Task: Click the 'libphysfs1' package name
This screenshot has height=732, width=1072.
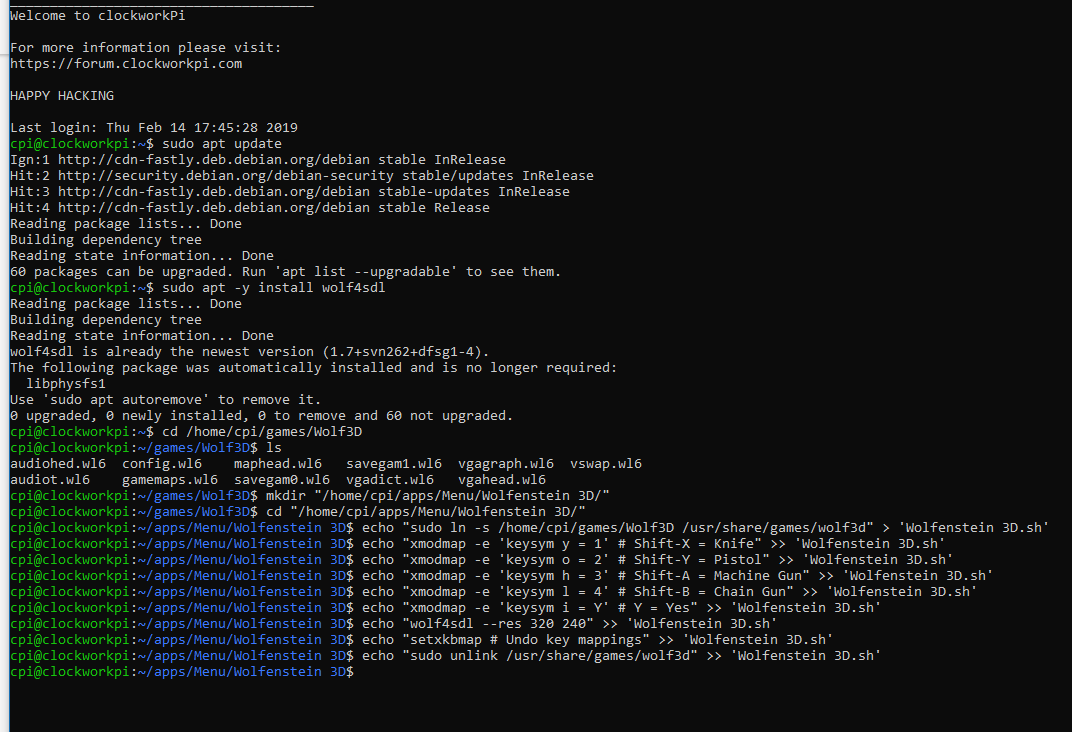Action: [66, 384]
